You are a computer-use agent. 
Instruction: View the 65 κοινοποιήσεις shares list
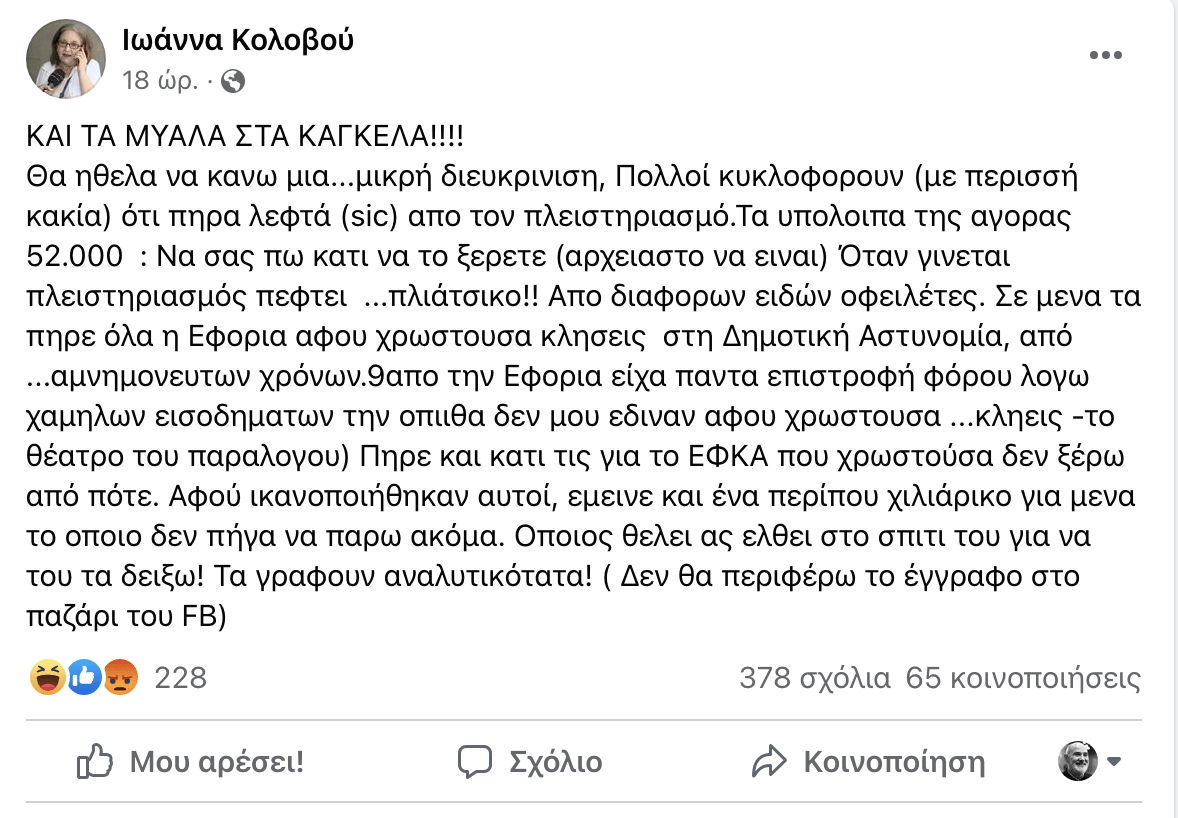pyautogui.click(x=1023, y=678)
